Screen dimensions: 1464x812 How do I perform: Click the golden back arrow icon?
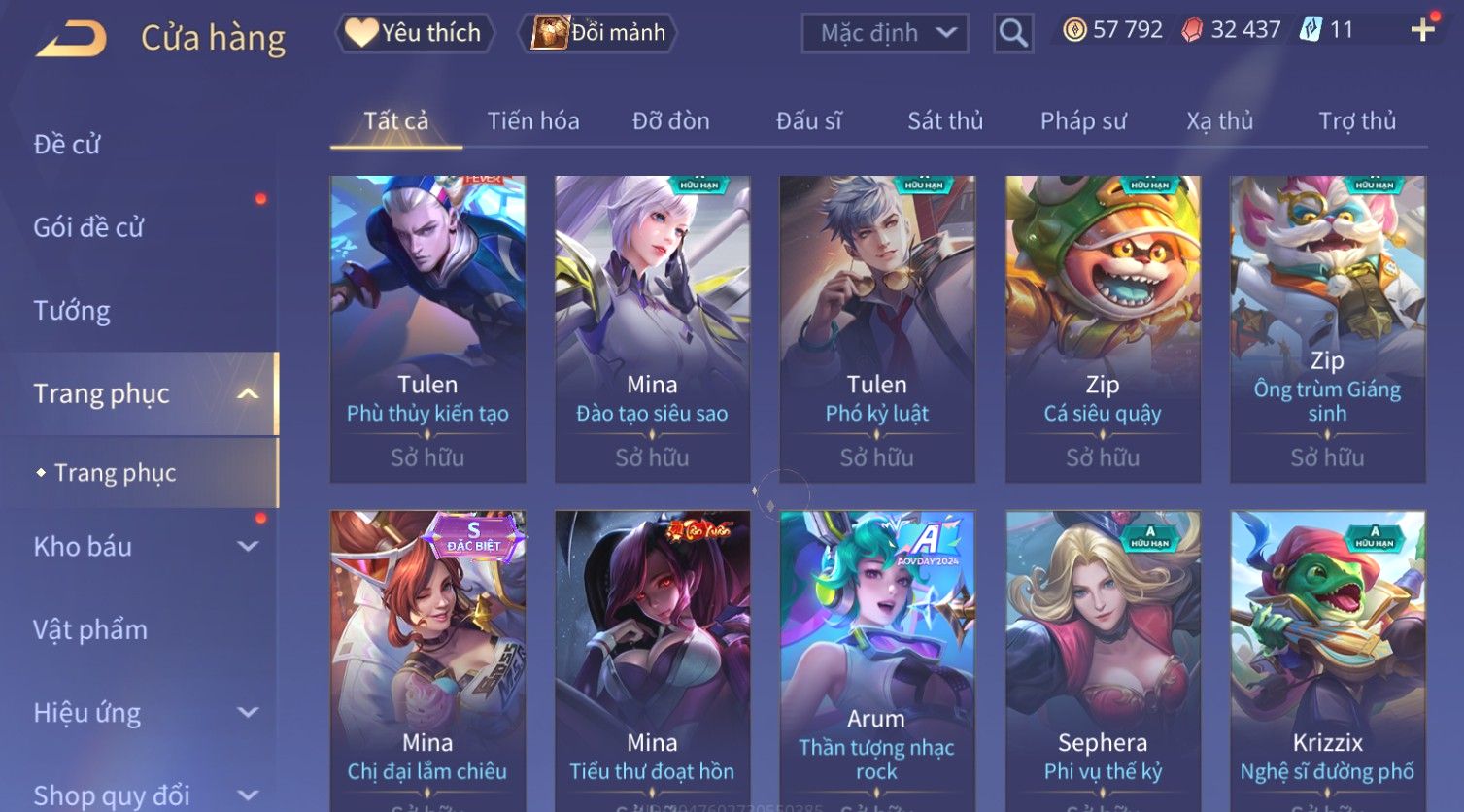[72, 37]
